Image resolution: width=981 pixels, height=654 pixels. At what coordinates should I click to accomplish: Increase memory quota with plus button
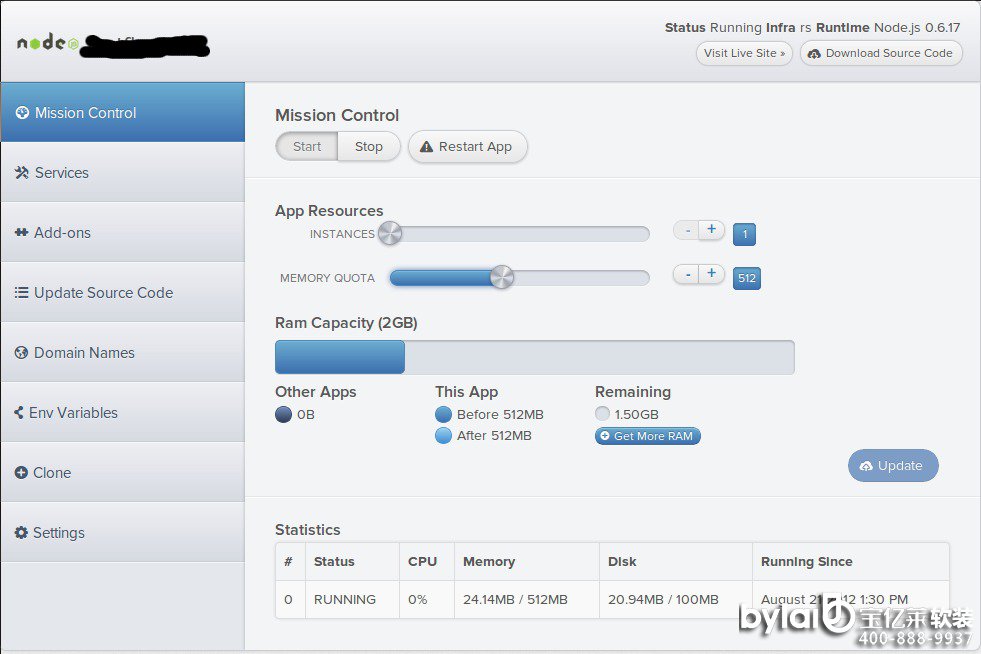[711, 274]
